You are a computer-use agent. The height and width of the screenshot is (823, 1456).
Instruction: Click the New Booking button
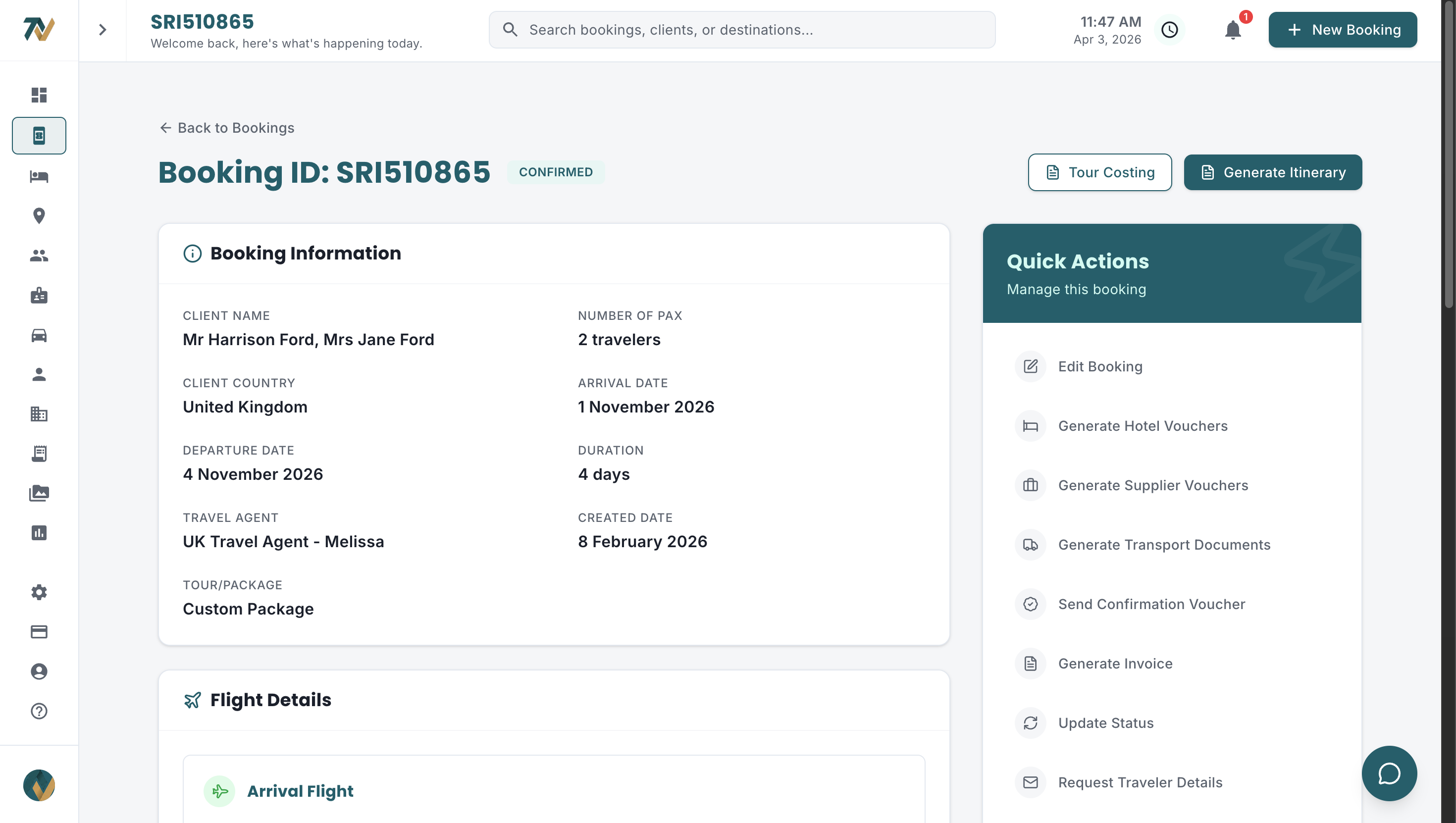[1343, 29]
